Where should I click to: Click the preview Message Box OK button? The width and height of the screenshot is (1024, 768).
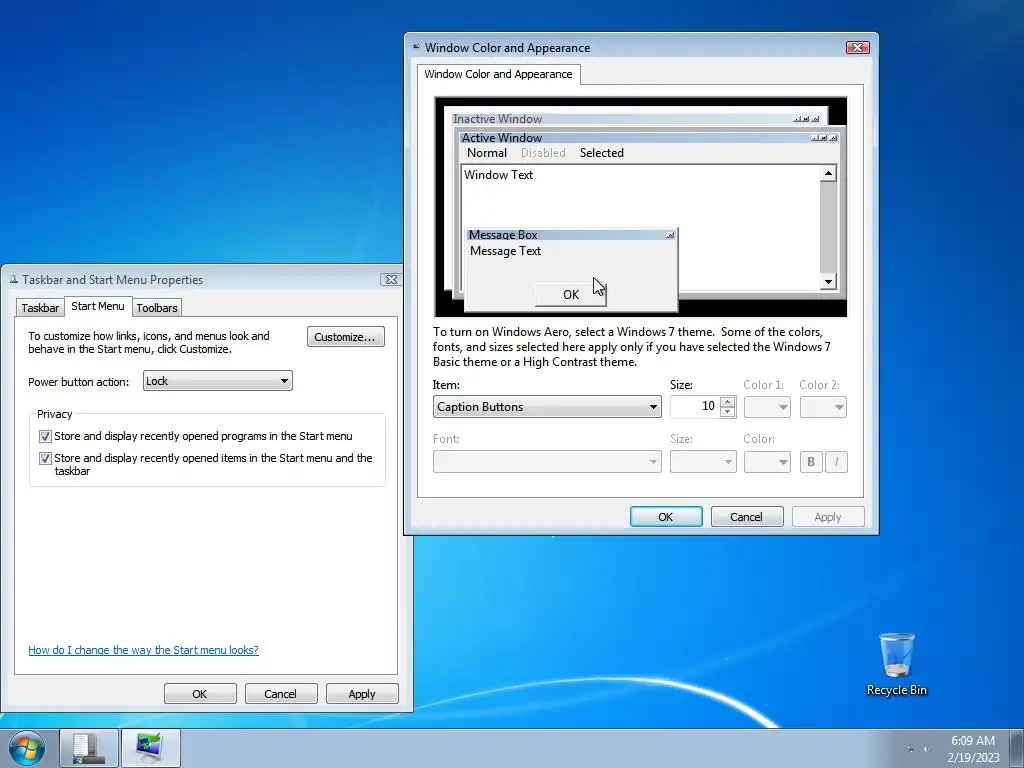pyautogui.click(x=570, y=295)
